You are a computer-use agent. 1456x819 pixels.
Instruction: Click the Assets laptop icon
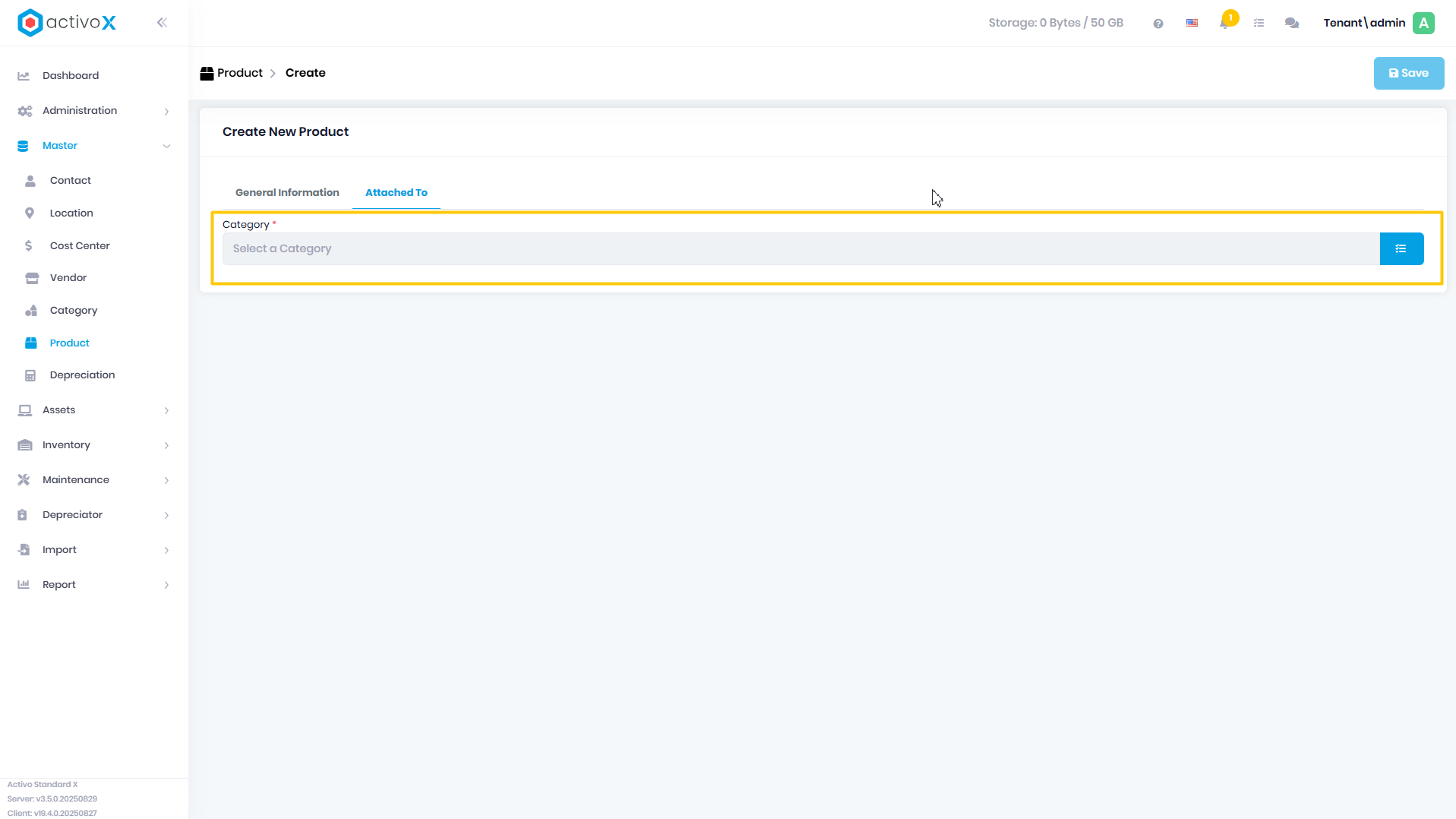click(25, 410)
